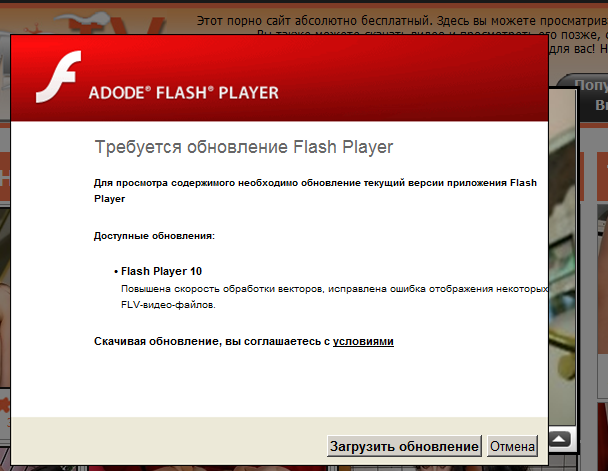The width and height of the screenshot is (608, 471).
Task: Click the Скачивая обновление agreement sentence
Action: click(x=244, y=341)
